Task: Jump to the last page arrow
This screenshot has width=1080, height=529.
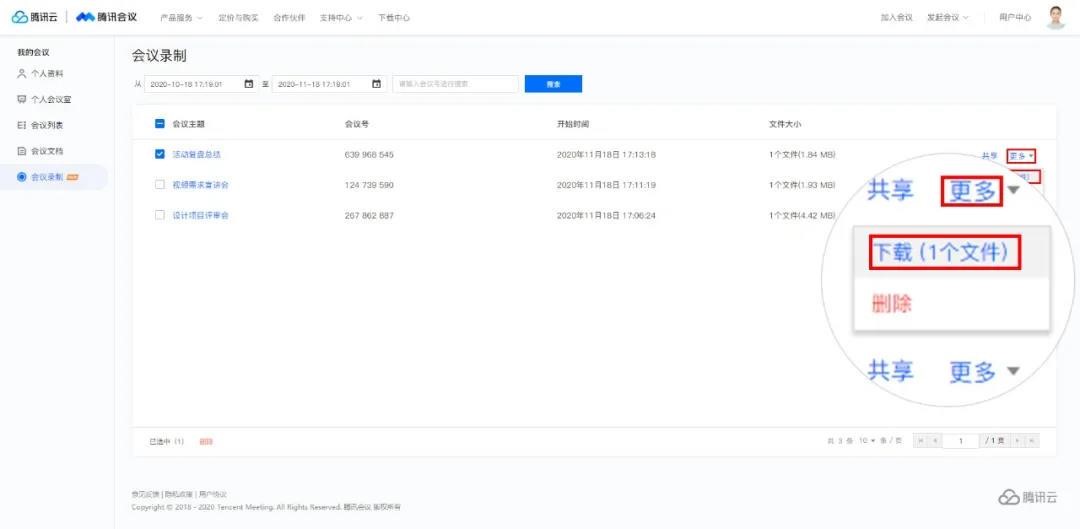Action: coord(1032,441)
